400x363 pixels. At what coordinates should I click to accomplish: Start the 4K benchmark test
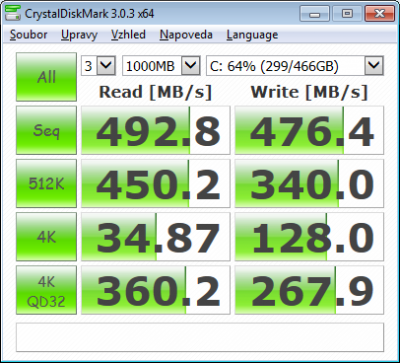click(x=46, y=237)
